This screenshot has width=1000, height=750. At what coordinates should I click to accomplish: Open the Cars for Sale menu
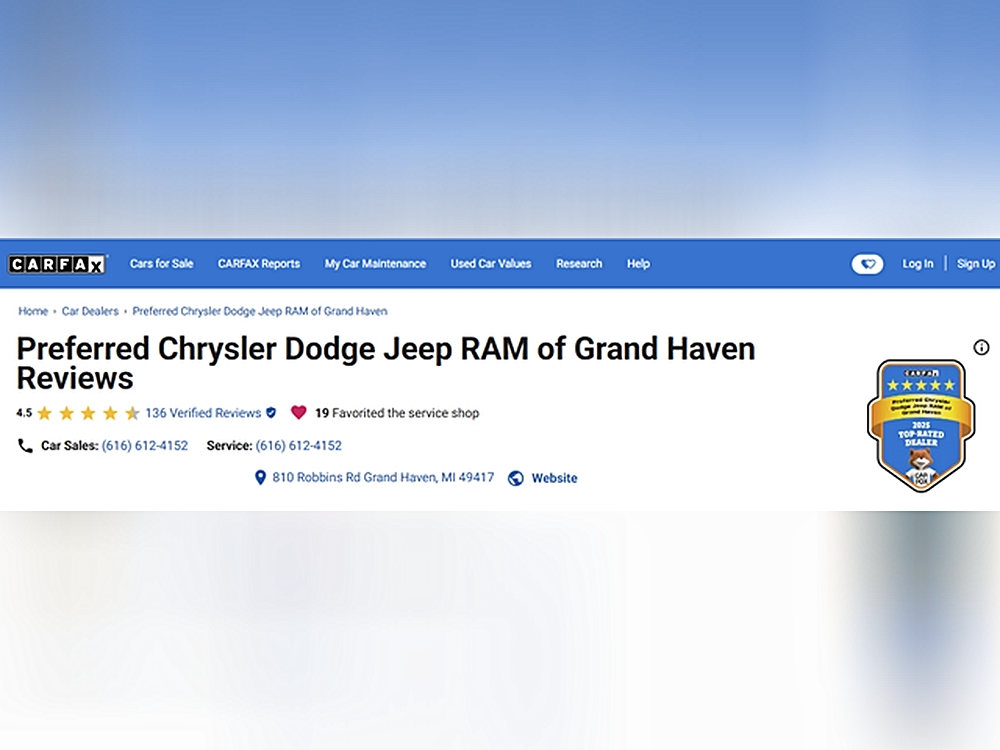[x=161, y=263]
